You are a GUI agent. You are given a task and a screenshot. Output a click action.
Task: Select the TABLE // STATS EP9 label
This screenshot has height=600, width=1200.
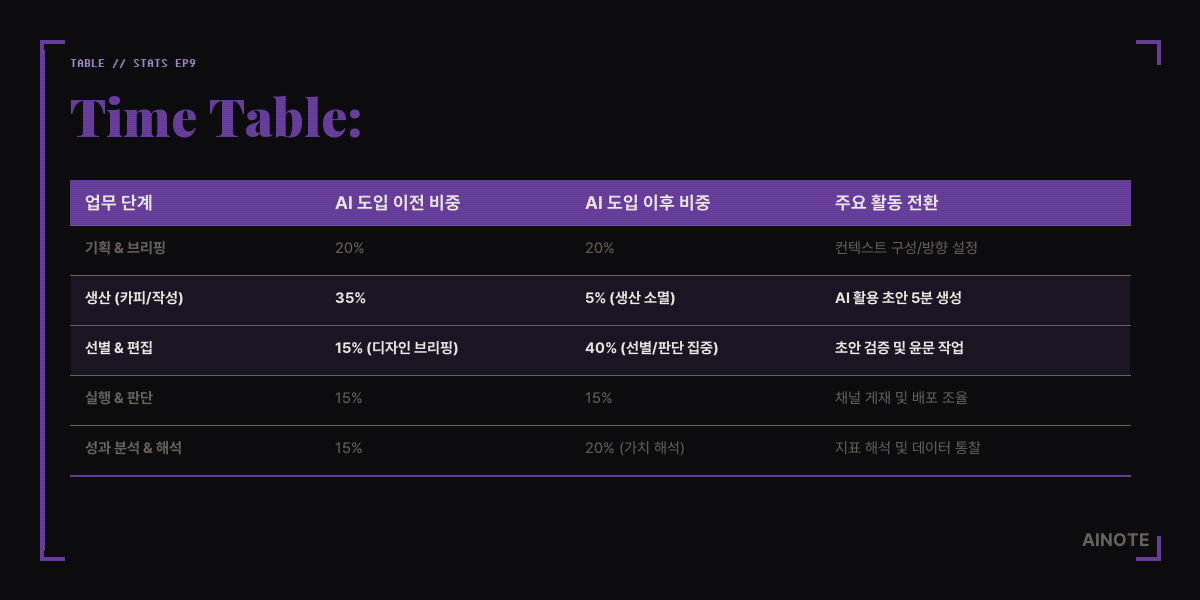(133, 63)
